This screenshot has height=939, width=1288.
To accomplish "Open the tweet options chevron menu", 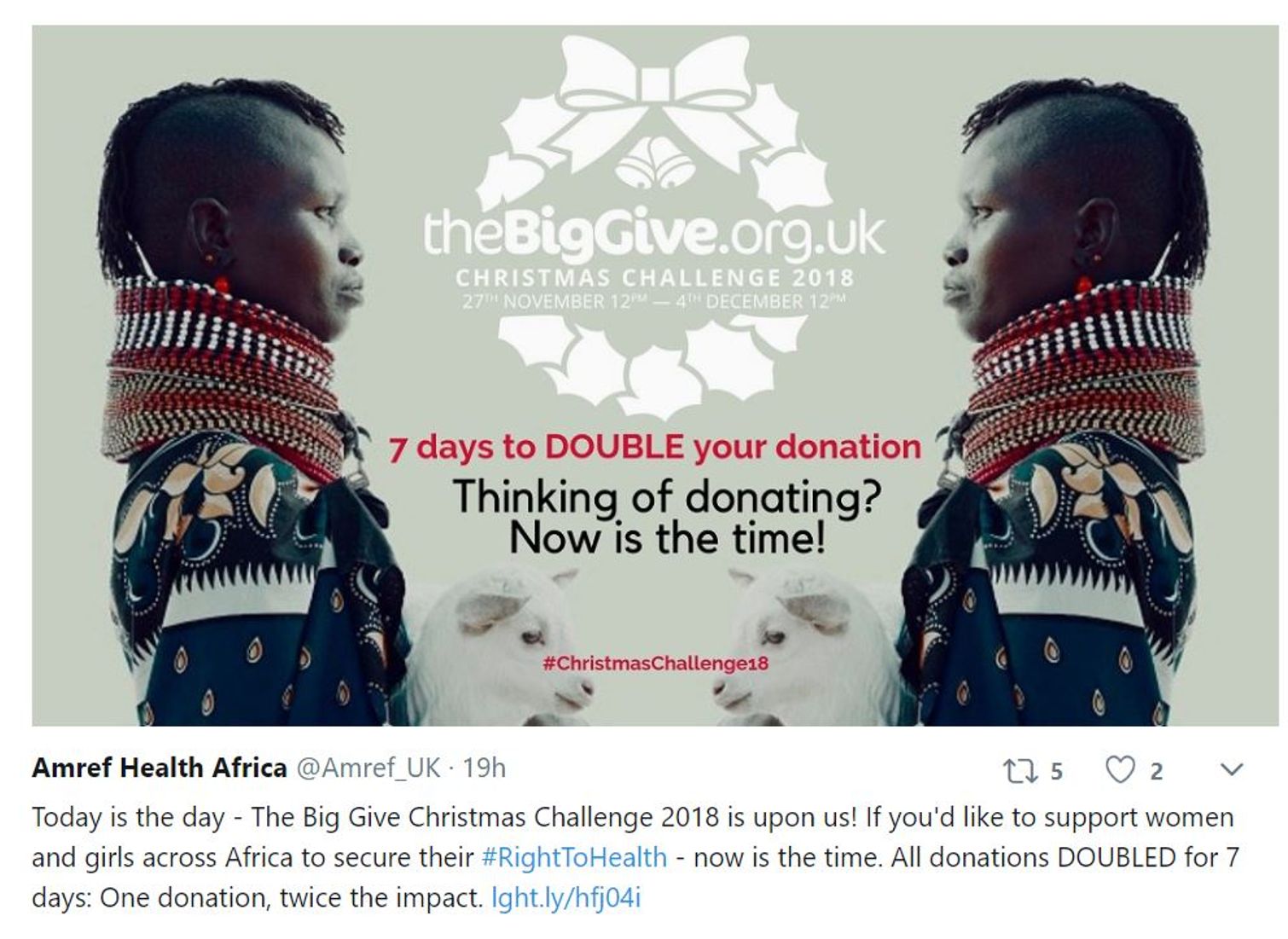I will coord(1231,770).
